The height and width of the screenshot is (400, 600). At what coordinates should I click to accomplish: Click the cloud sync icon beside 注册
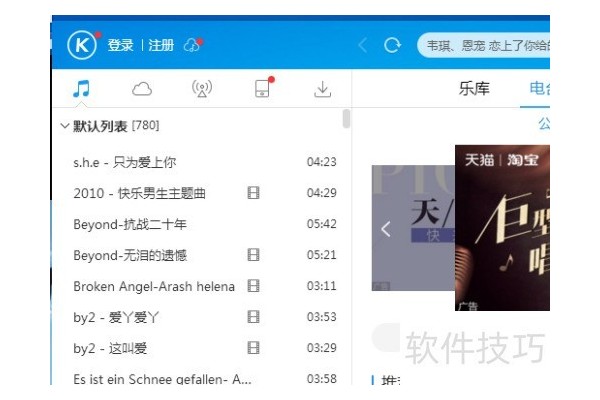[193, 45]
